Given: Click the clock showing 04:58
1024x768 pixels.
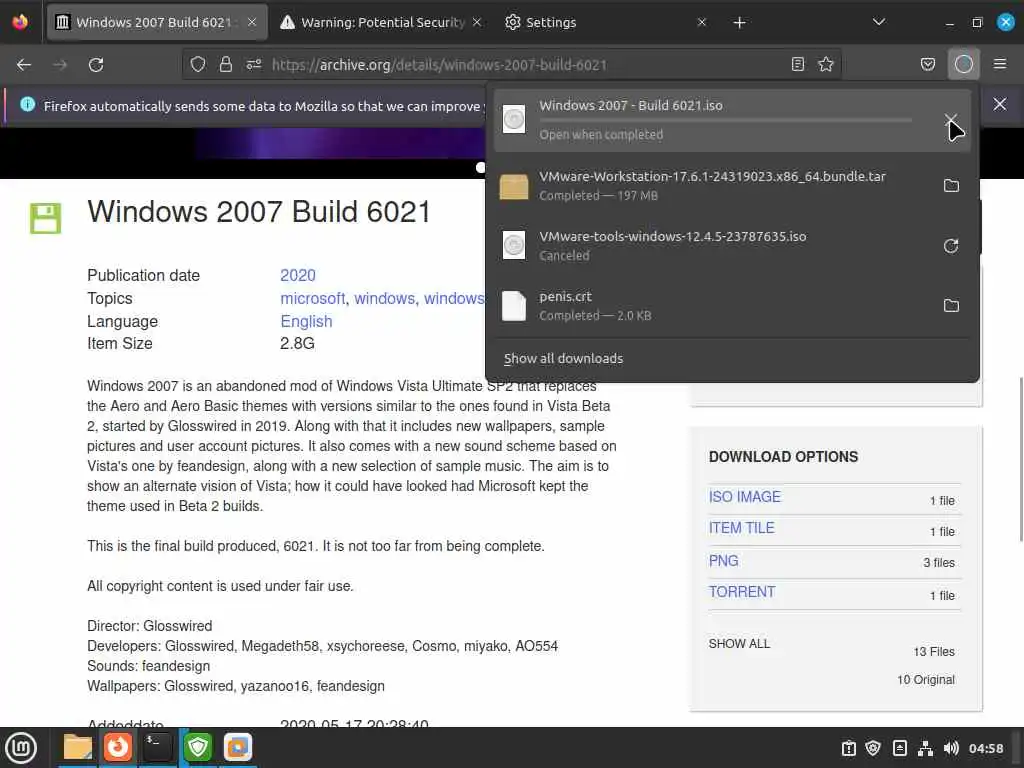Looking at the screenshot, I should pos(985,748).
